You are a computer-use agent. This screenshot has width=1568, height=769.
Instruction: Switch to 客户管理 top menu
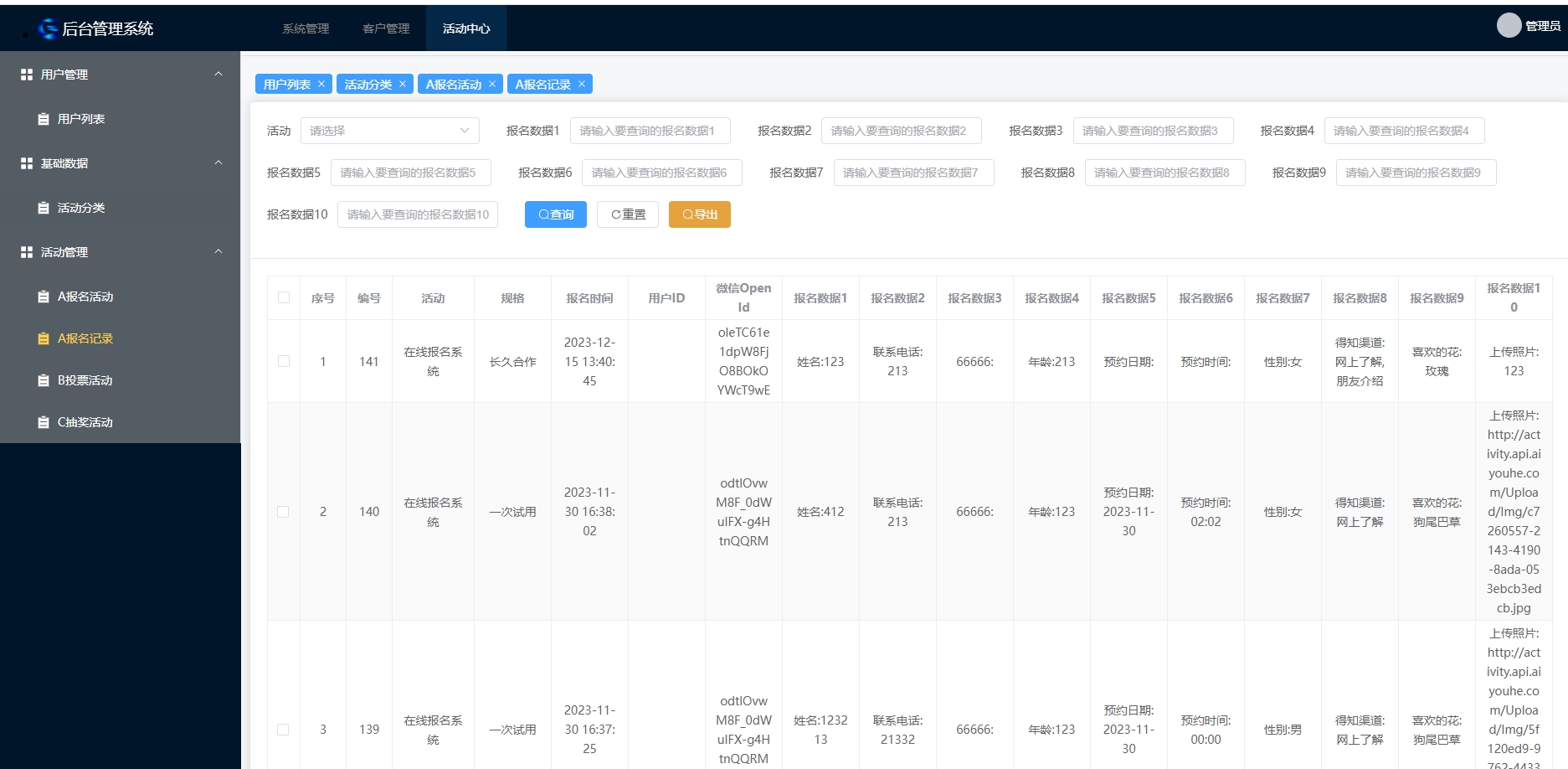click(386, 28)
